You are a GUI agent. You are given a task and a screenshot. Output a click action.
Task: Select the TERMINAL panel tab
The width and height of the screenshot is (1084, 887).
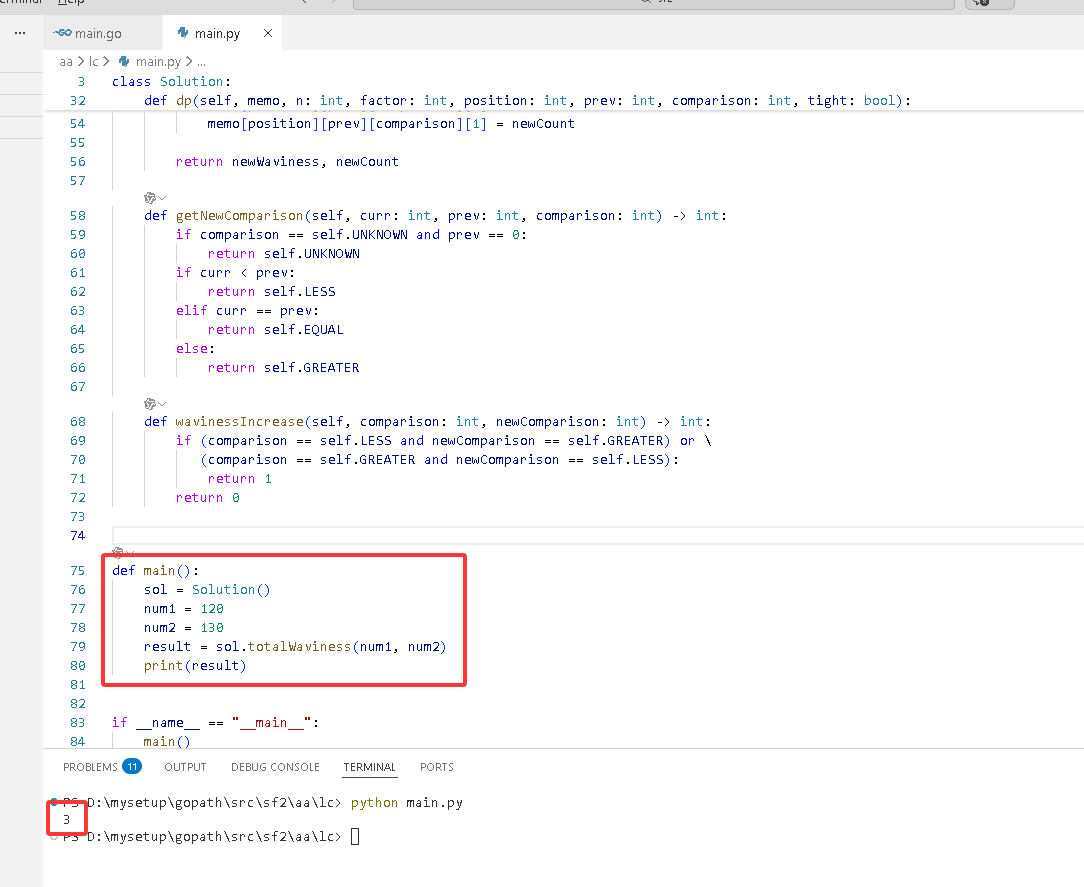[x=369, y=767]
